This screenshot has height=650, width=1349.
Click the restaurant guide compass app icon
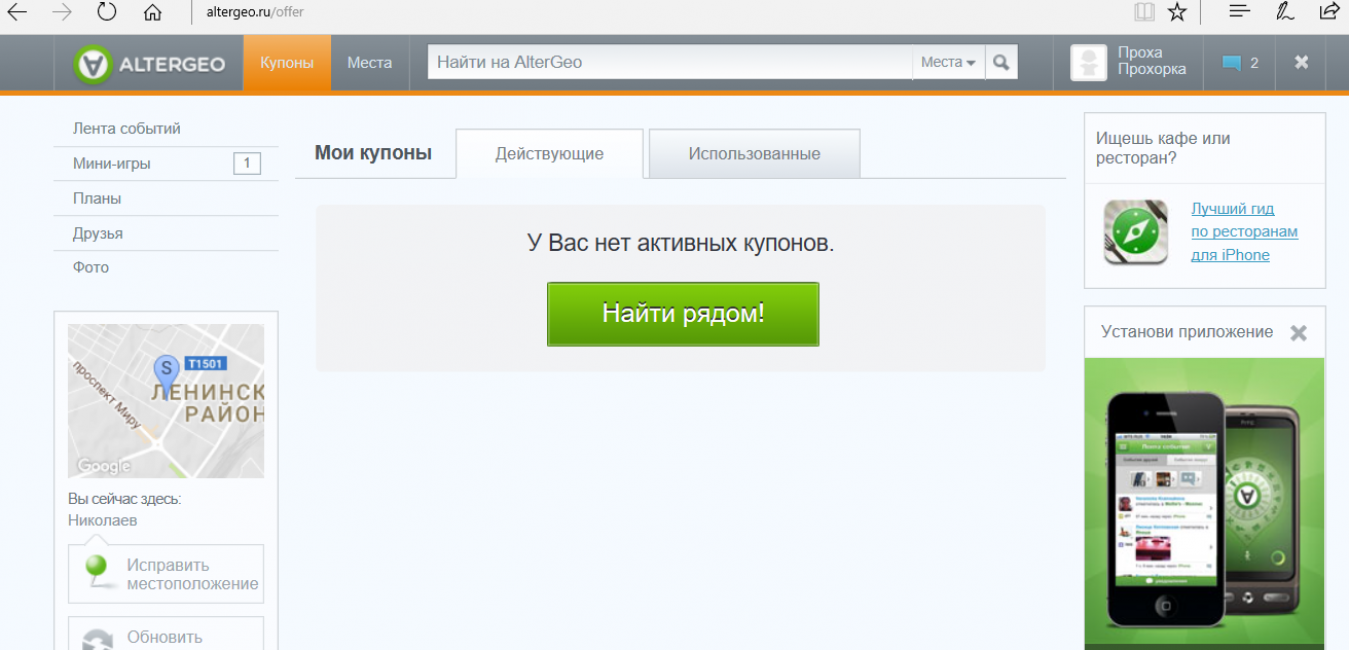coord(1135,232)
